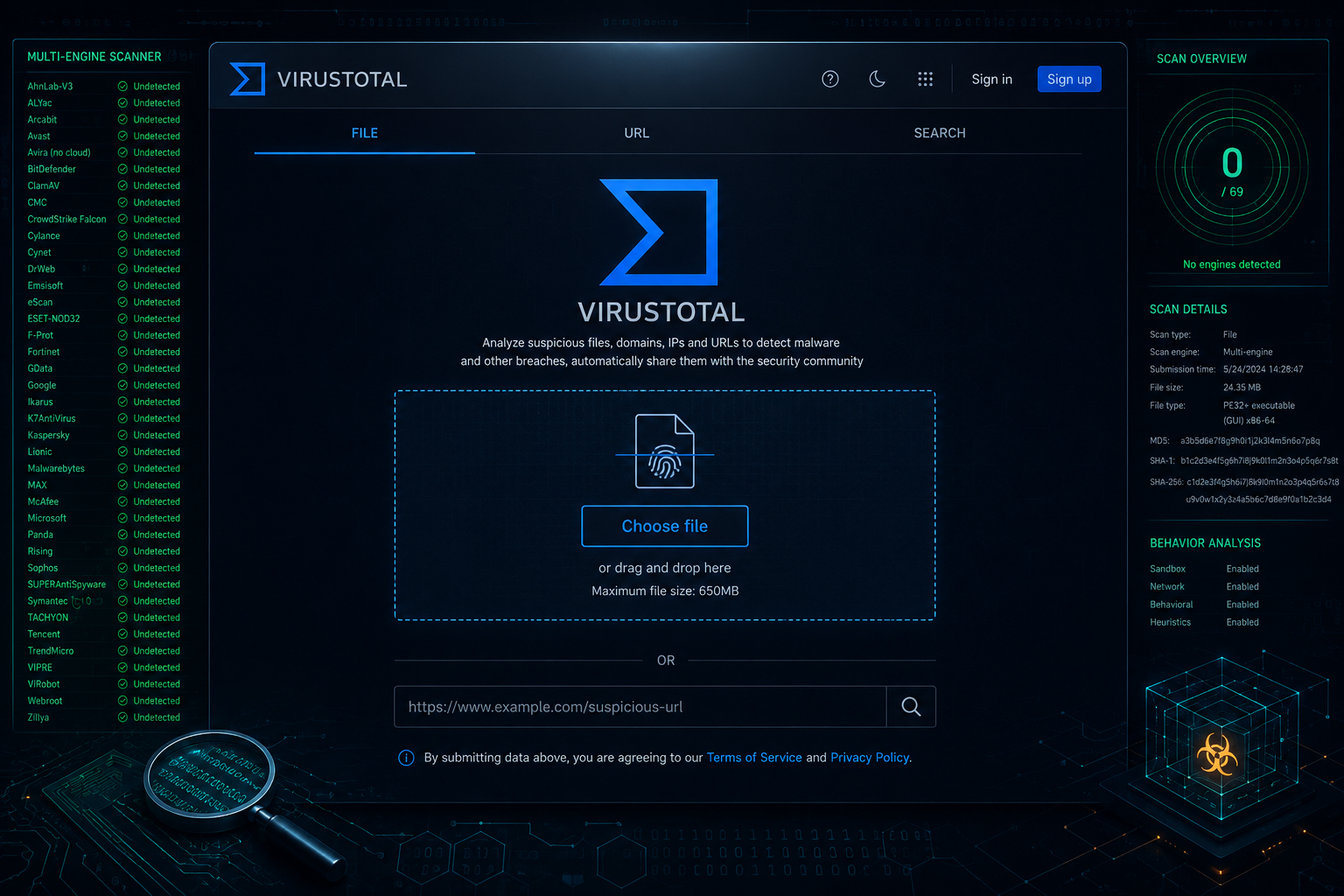The image size is (1344, 896).
Task: Click the TACHYON engine name
Action: pos(48,618)
